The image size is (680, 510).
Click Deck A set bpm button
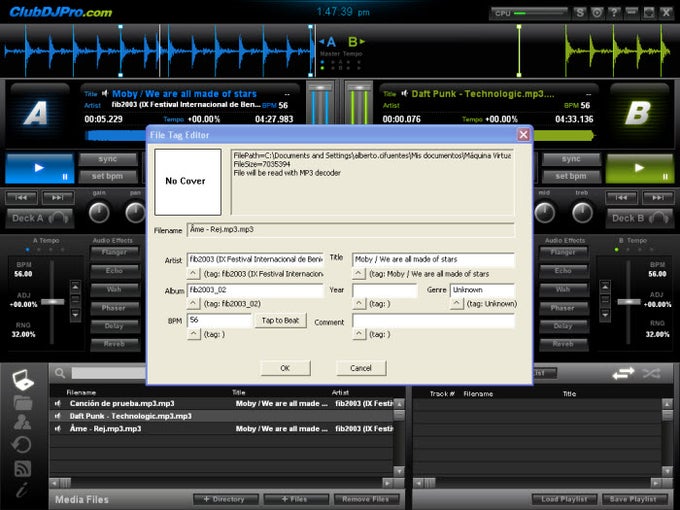tap(108, 176)
